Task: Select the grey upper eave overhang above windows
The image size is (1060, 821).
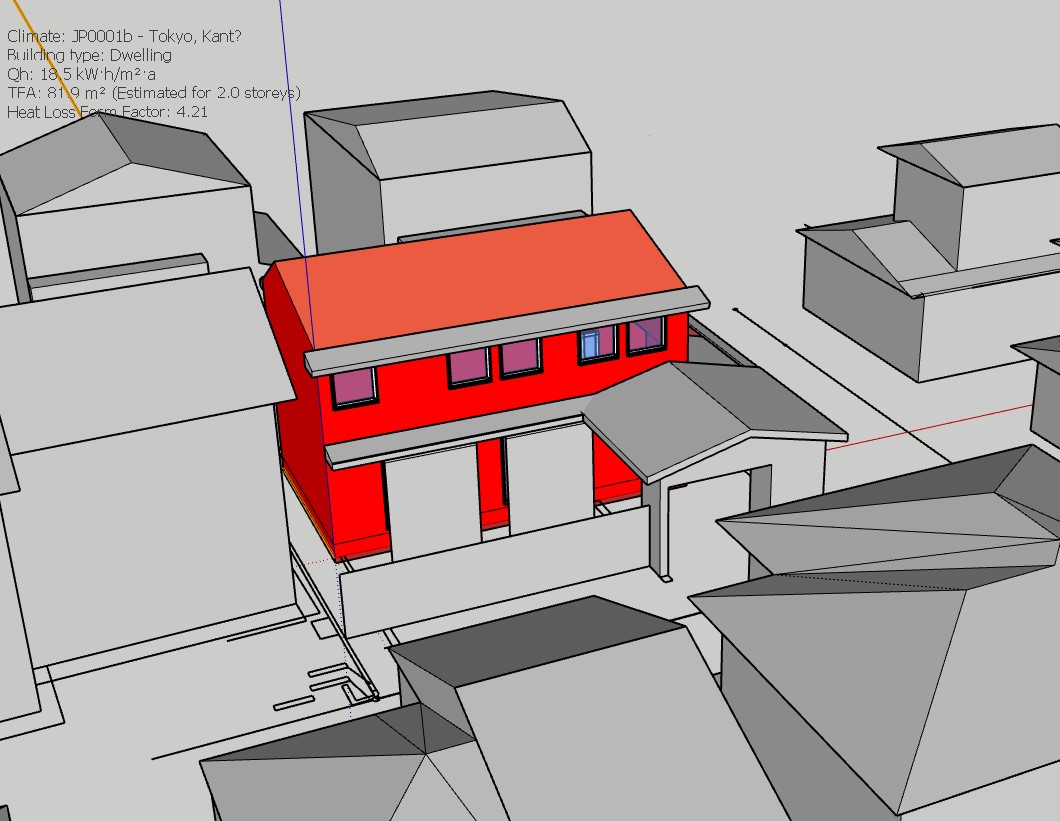Action: coord(505,330)
